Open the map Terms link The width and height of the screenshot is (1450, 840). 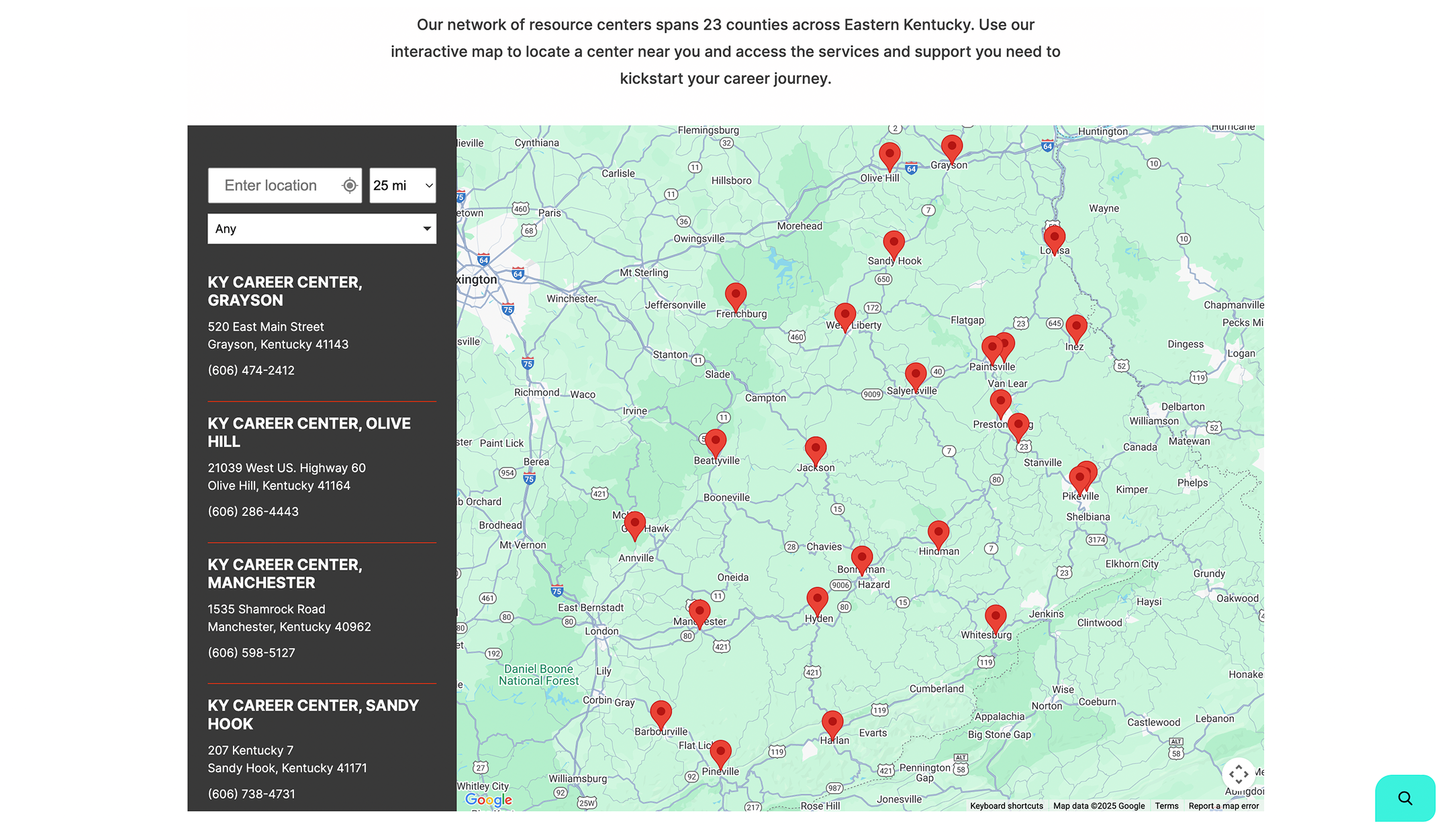point(1167,806)
